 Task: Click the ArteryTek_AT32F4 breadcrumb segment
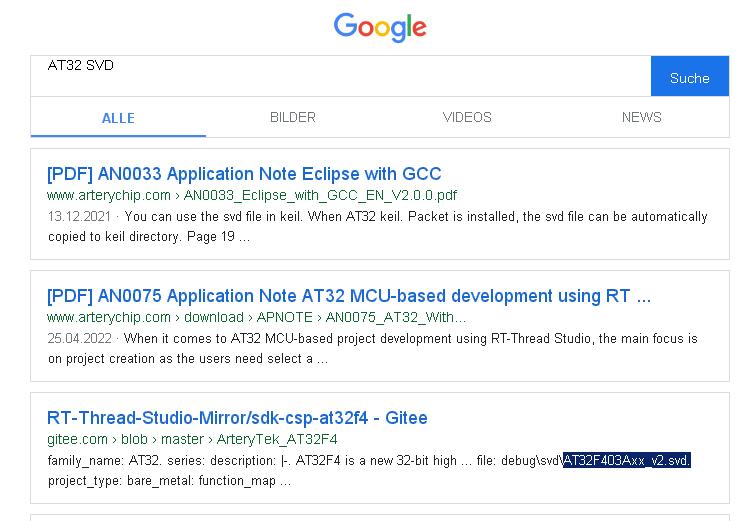(277, 439)
